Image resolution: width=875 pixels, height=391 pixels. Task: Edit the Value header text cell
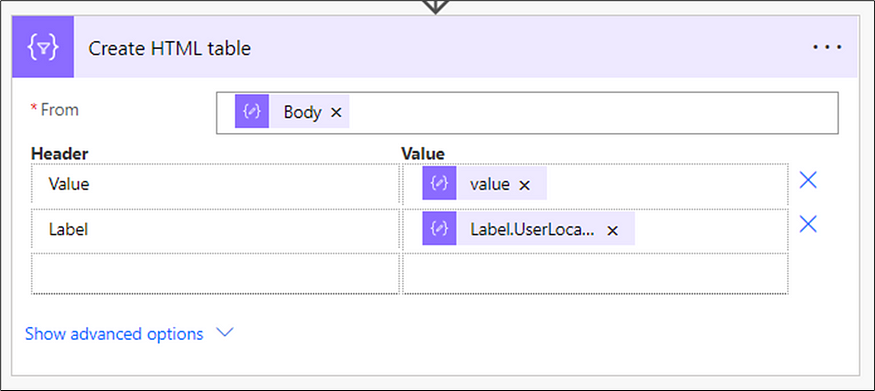pyautogui.click(x=216, y=185)
